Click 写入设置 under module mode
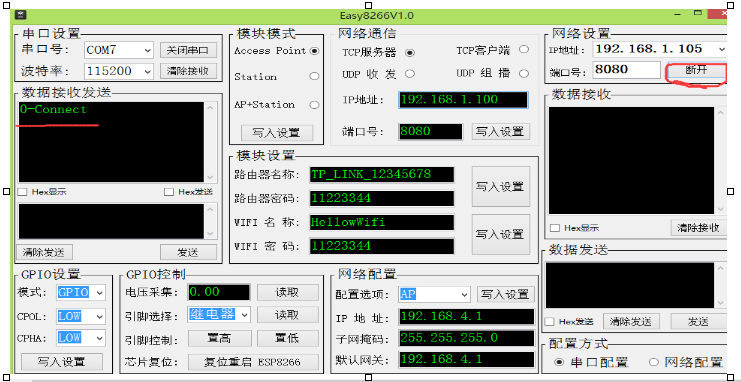The image size is (741, 382). click(x=276, y=133)
